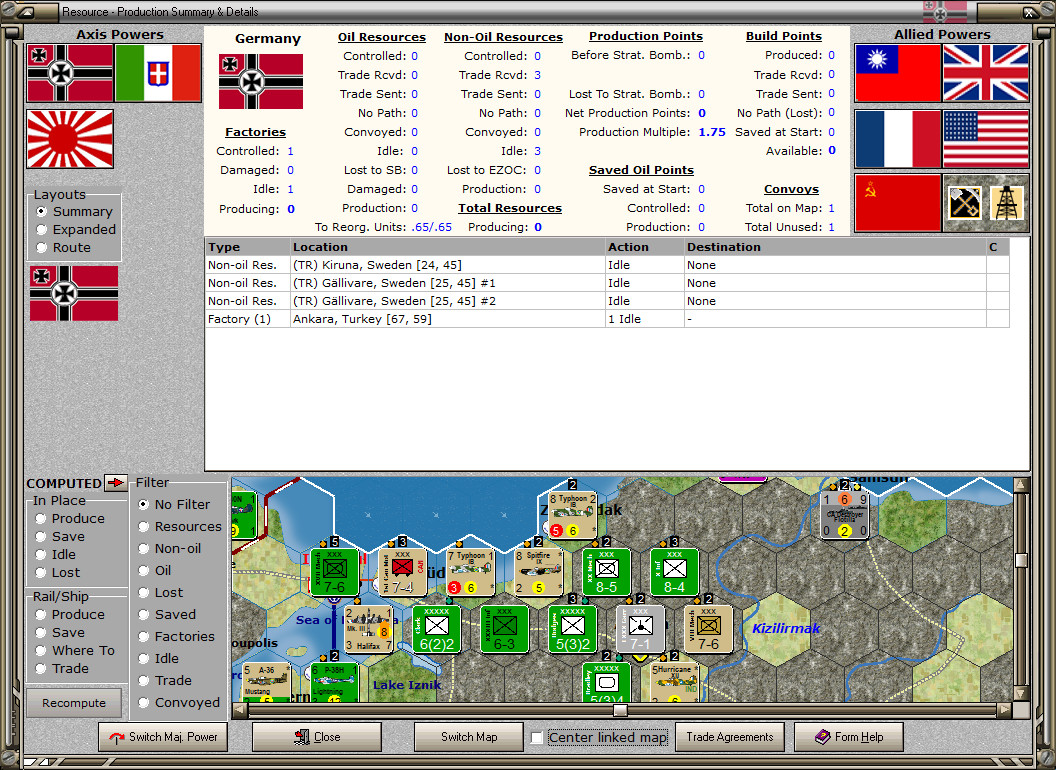Click the green 8-4 infantry corps counter
This screenshot has height=770, width=1056.
click(674, 572)
